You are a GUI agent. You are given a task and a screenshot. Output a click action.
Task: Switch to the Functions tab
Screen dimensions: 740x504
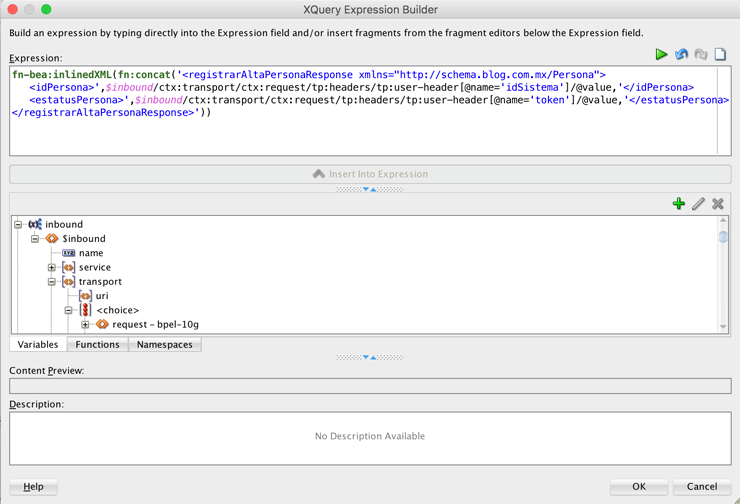97,345
